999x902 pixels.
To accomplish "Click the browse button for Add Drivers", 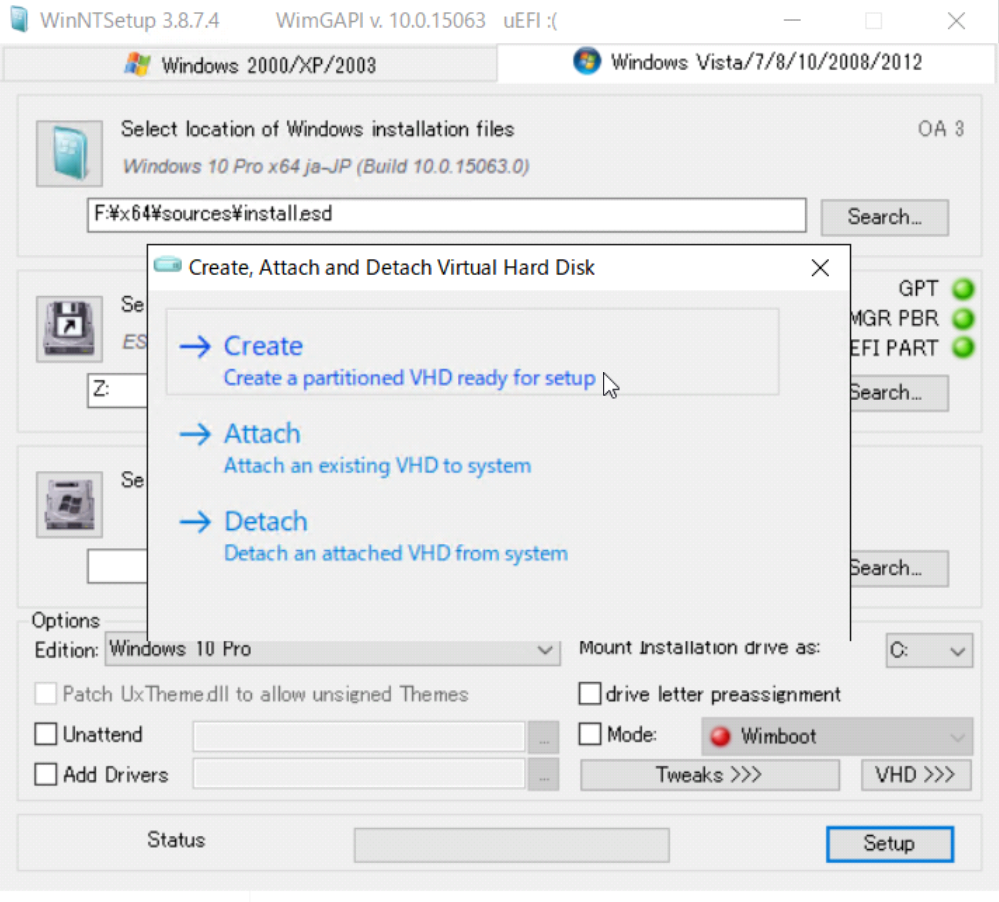I will [x=543, y=774].
